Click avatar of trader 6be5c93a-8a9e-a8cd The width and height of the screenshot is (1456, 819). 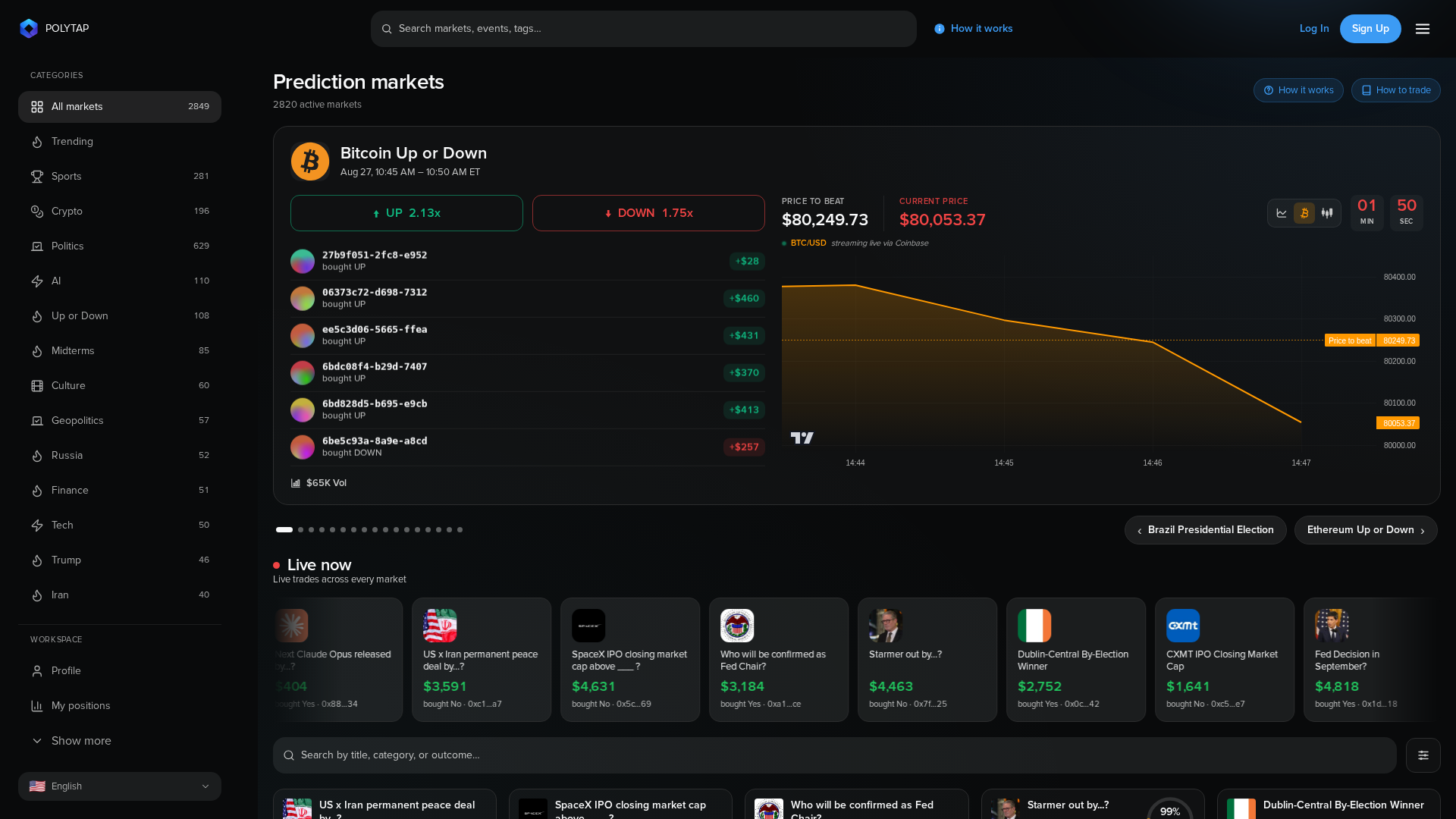(x=303, y=447)
